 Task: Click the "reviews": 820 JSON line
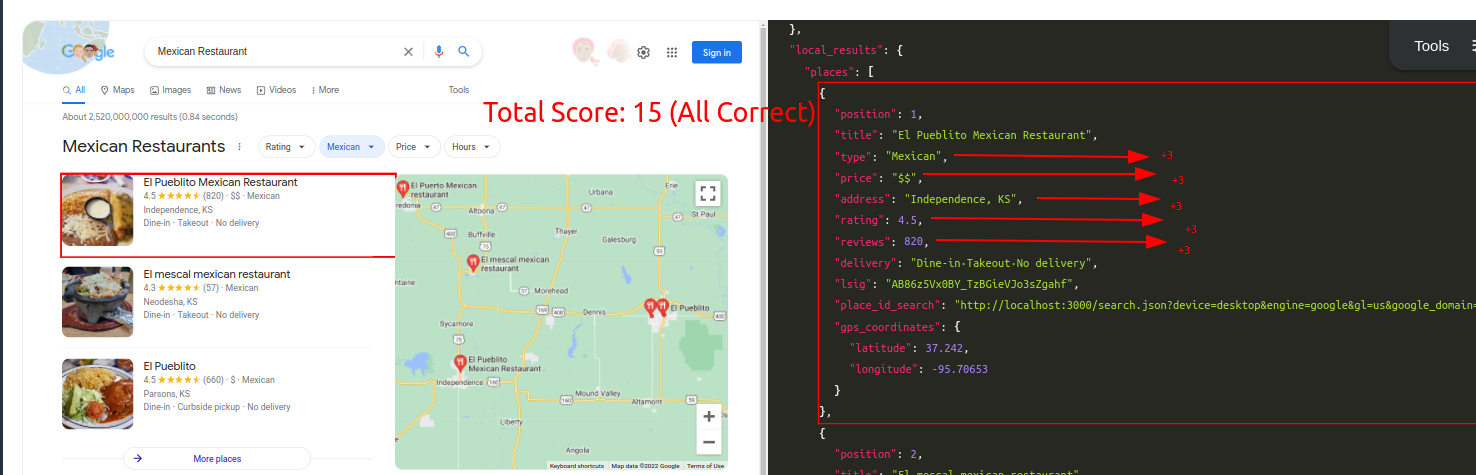880,242
